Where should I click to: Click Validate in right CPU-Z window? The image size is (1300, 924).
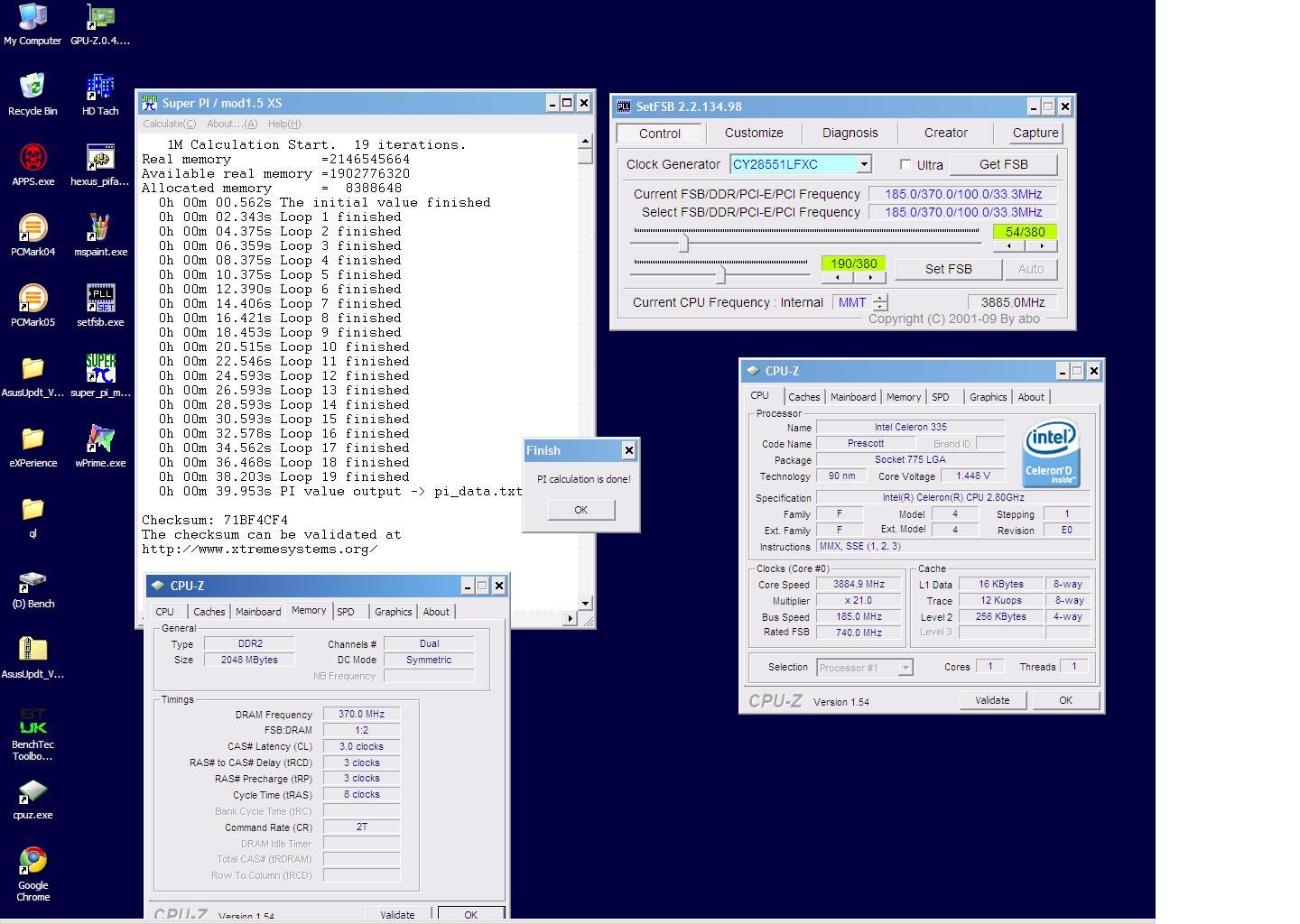tap(992, 700)
